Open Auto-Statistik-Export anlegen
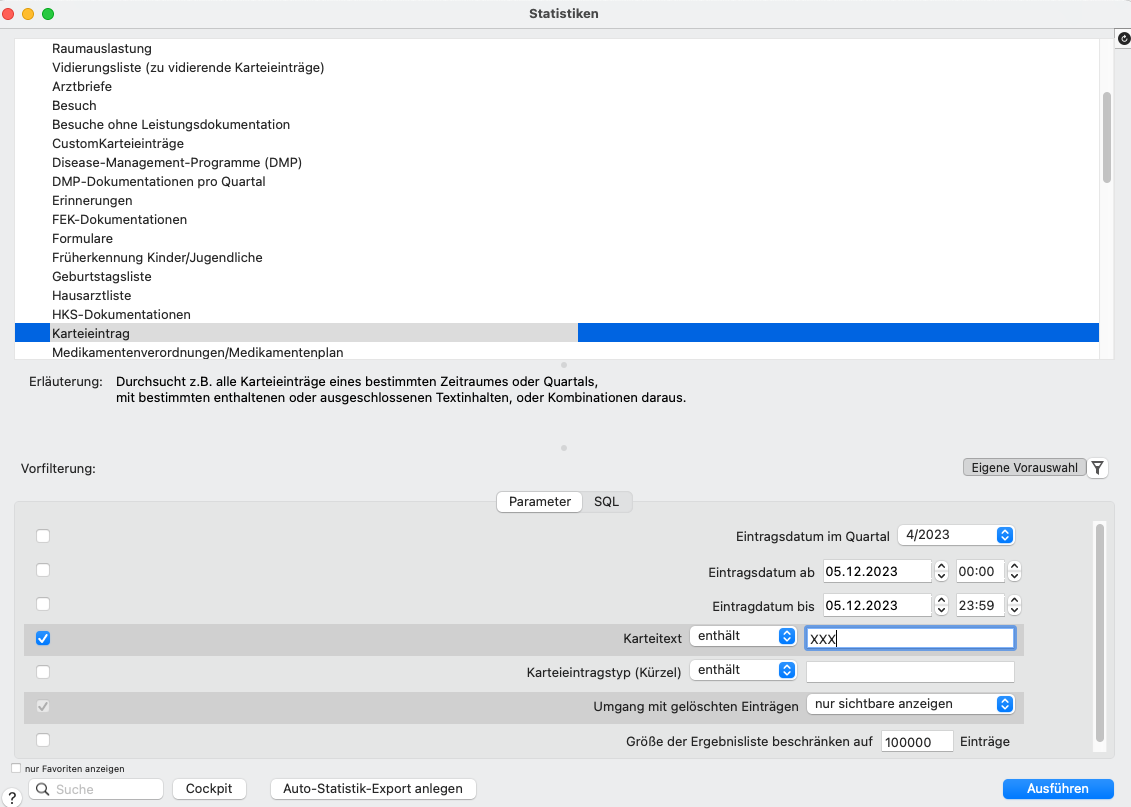This screenshot has height=807, width=1131. pos(373,788)
